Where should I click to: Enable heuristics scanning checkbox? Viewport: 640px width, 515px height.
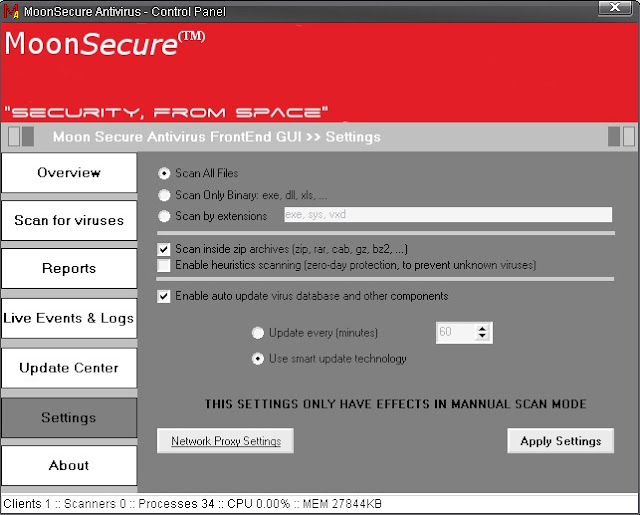(164, 265)
